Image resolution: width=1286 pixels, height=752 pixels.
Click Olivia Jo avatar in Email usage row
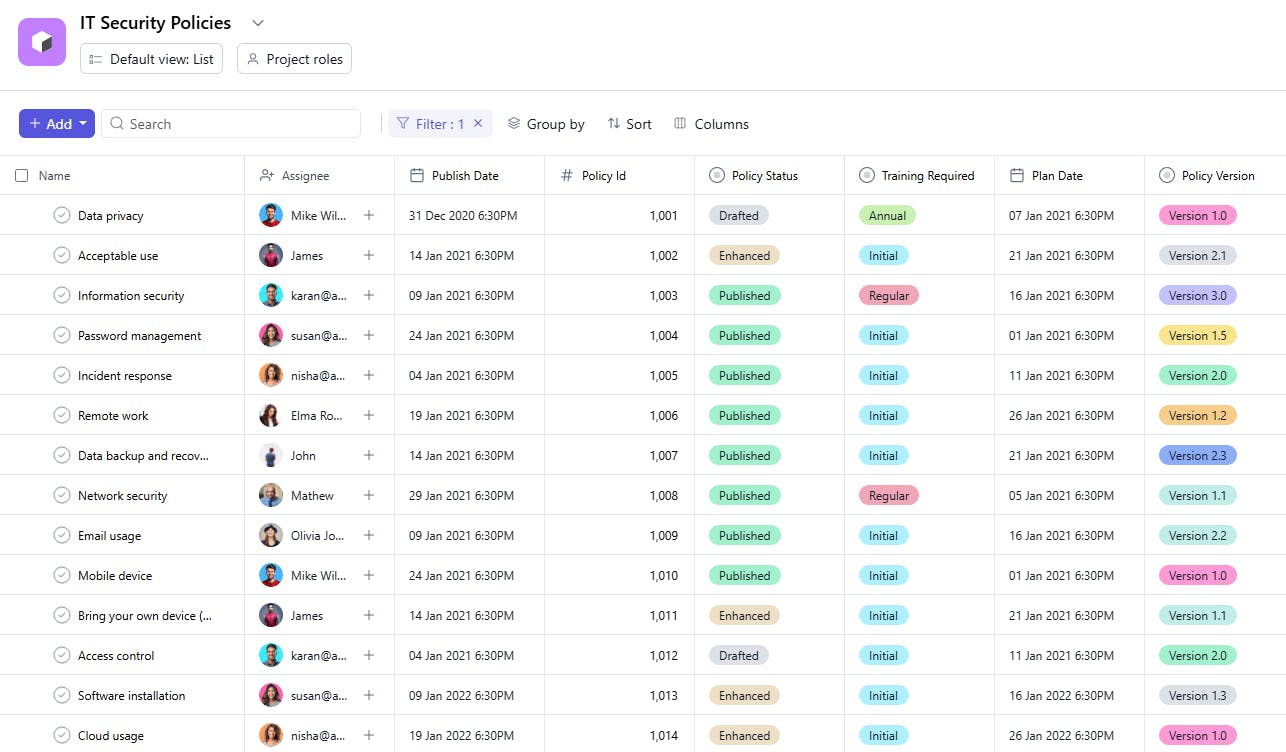click(271, 535)
